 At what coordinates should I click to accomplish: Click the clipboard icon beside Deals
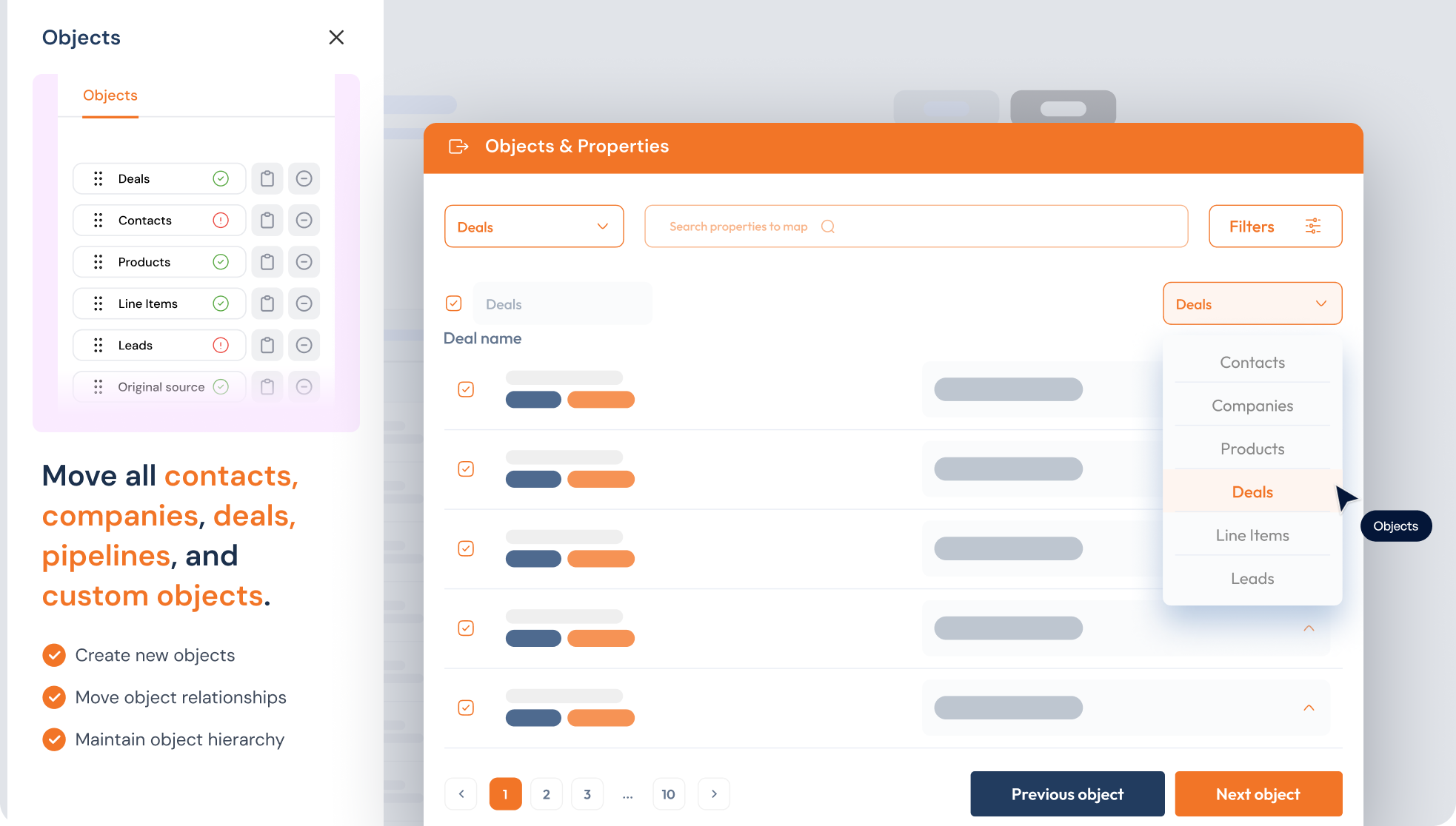tap(267, 178)
